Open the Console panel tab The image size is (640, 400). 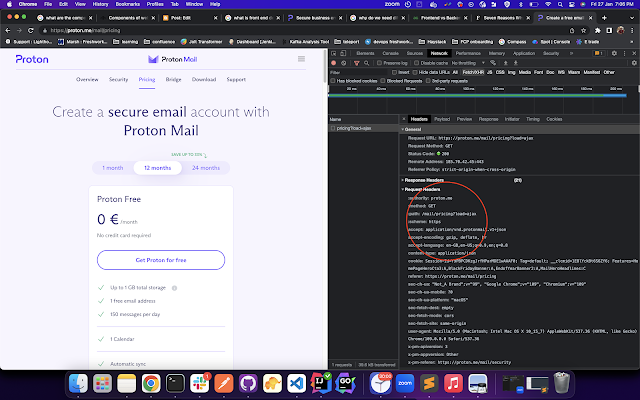(390, 53)
